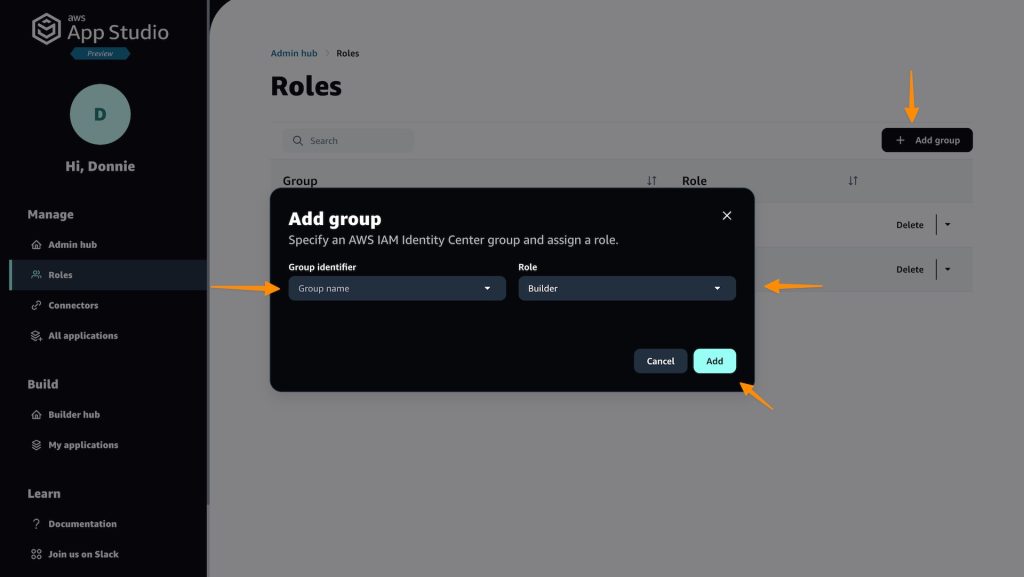Viewport: 1024px width, 577px height.
Task: Click the Admin hub home icon
Action: [37, 245]
